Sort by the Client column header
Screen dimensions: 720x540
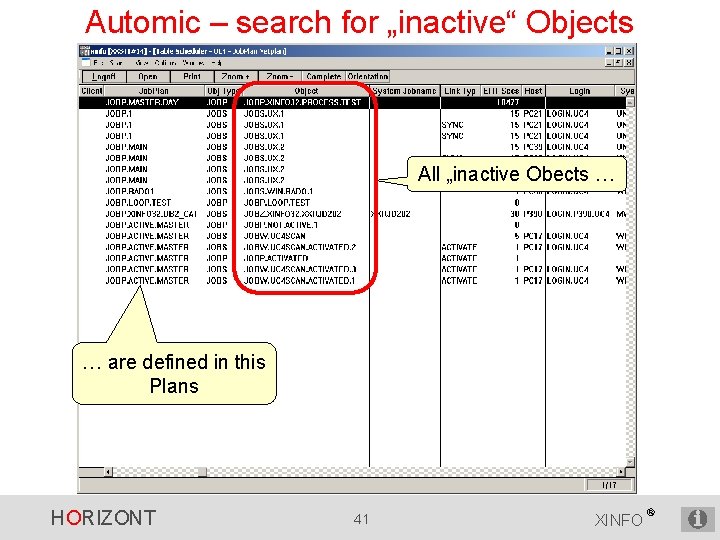[x=91, y=91]
